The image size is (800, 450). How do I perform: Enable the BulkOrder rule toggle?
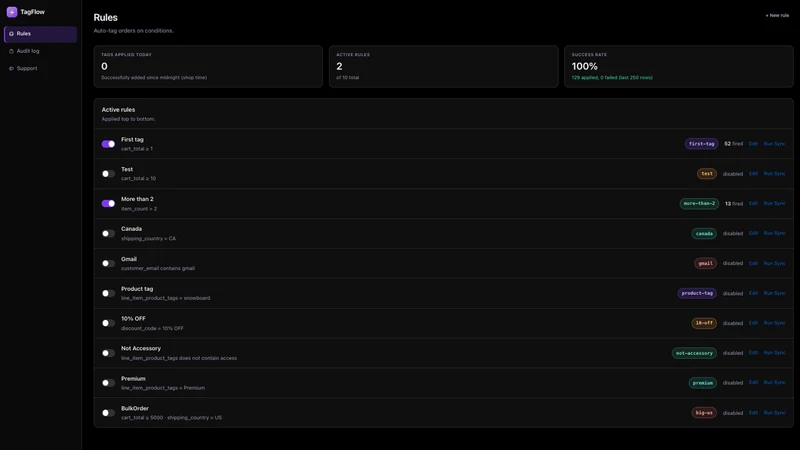[x=108, y=413]
